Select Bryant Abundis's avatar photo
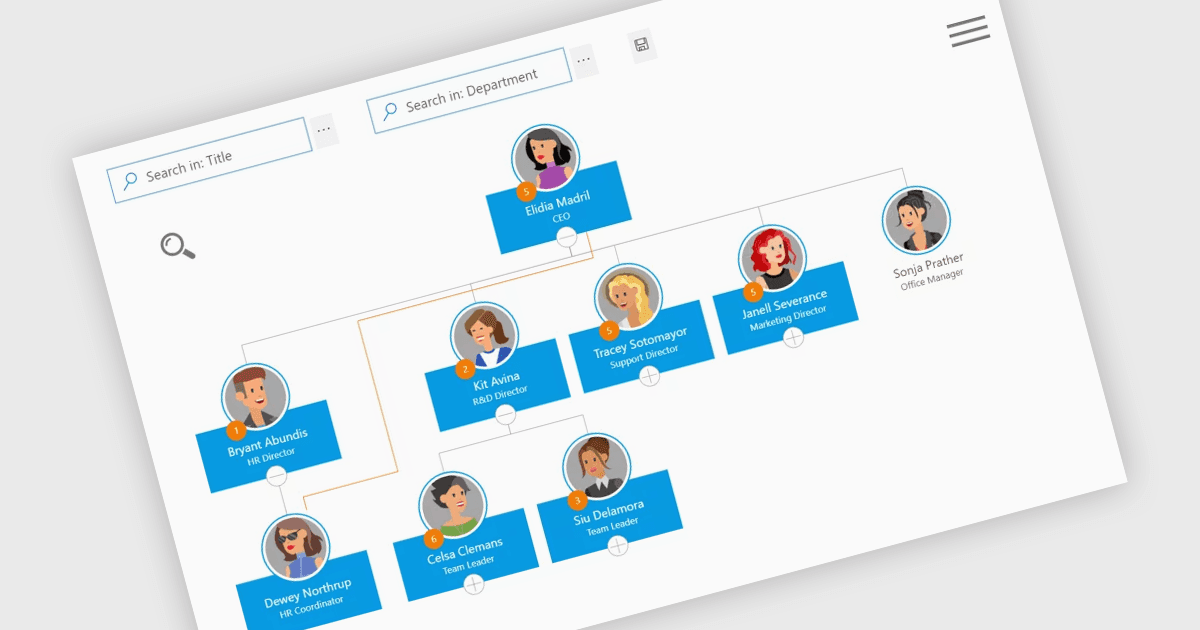This screenshot has width=1200, height=630. pyautogui.click(x=256, y=397)
